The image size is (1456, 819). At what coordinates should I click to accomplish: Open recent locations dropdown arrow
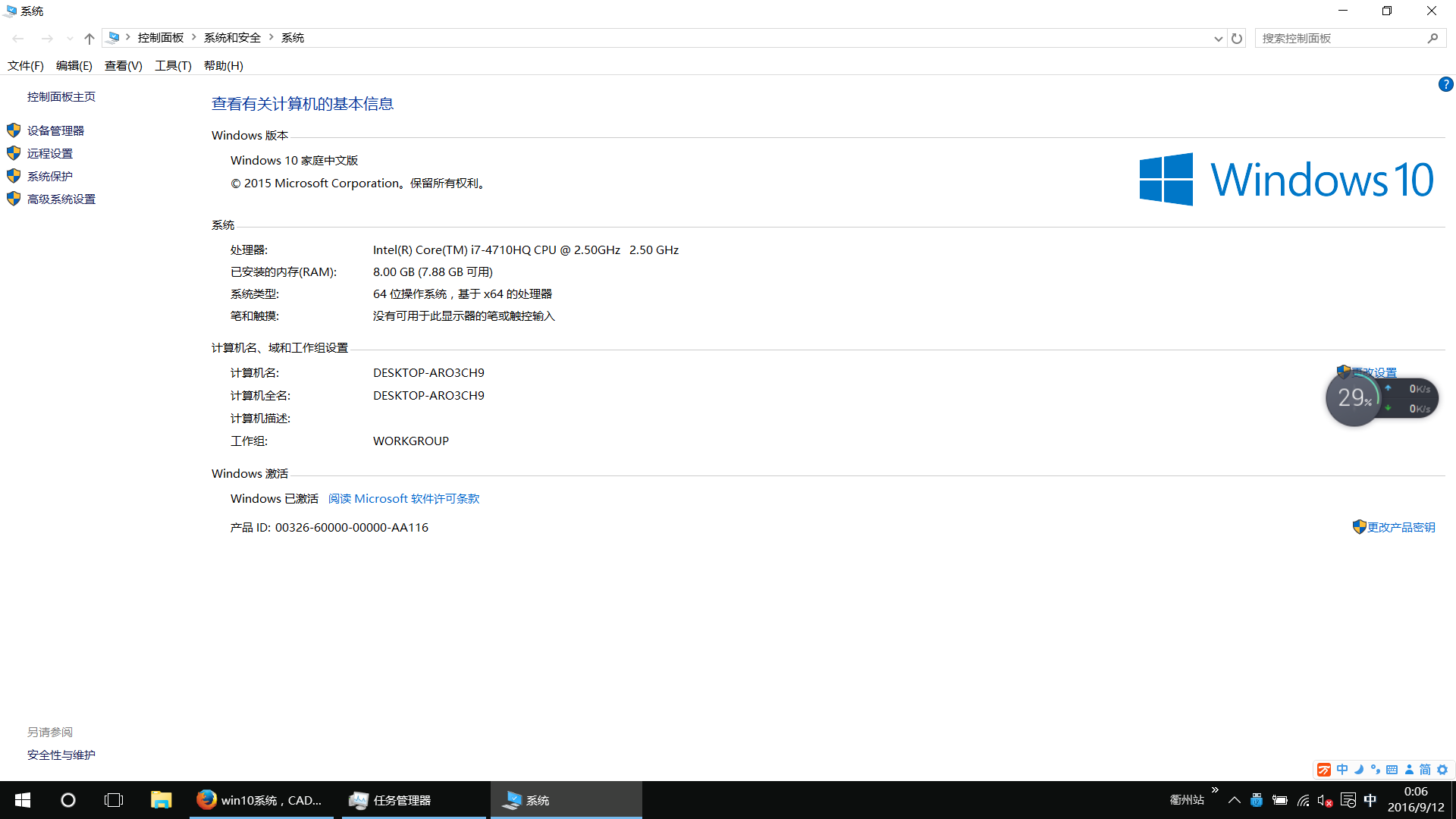[70, 38]
